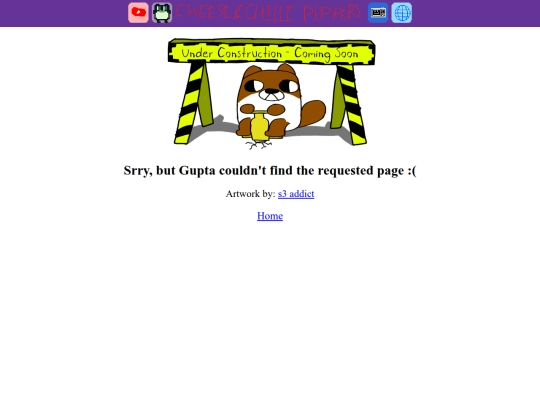This screenshot has height=405, width=540.
Task: Click the Cheese & Chilli Peppers title
Action: click(269, 12)
